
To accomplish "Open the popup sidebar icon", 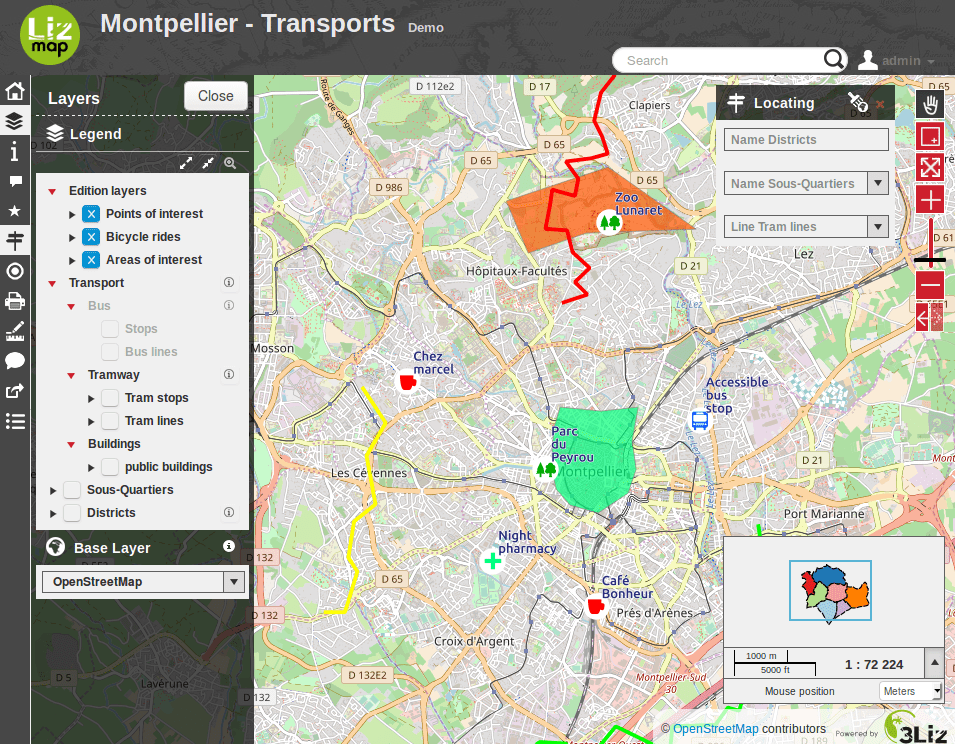I will coord(15,181).
